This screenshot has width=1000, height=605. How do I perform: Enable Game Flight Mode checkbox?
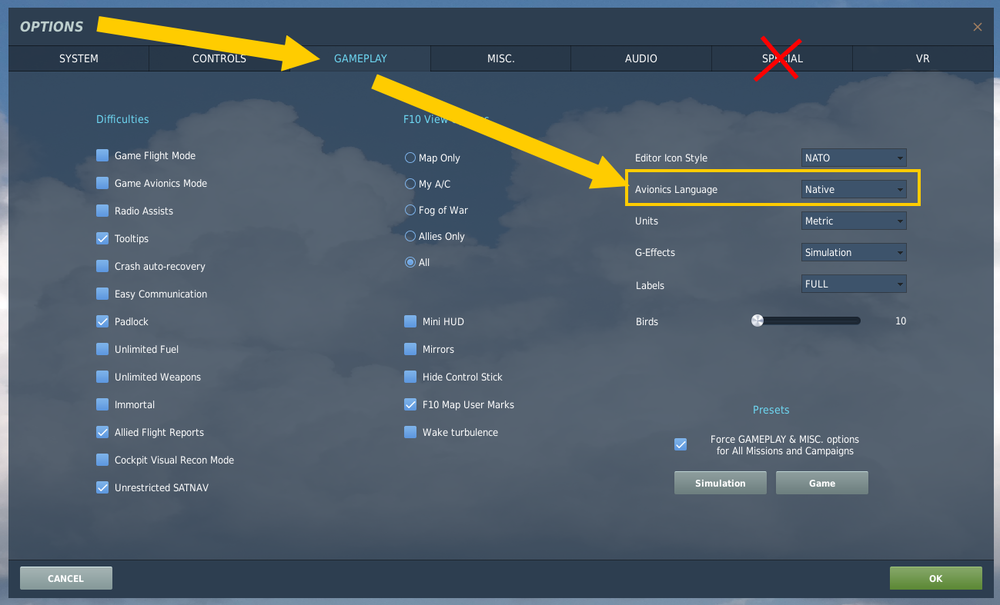click(102, 156)
